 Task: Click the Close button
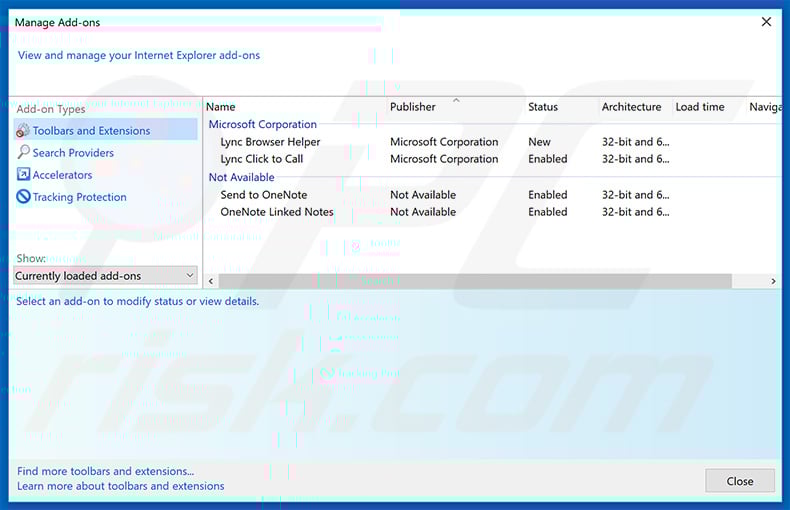[x=740, y=481]
